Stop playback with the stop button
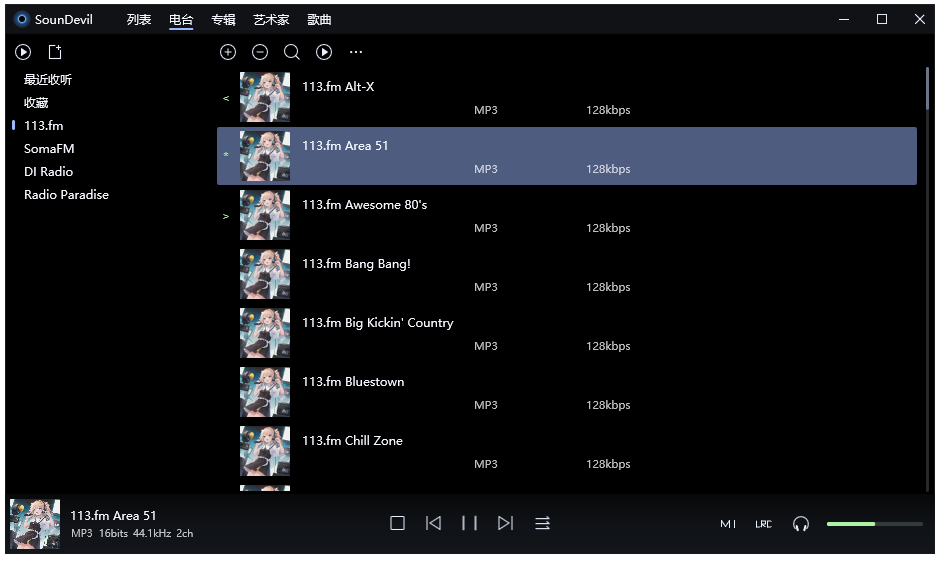Screen dimensions: 940x561 click(397, 523)
